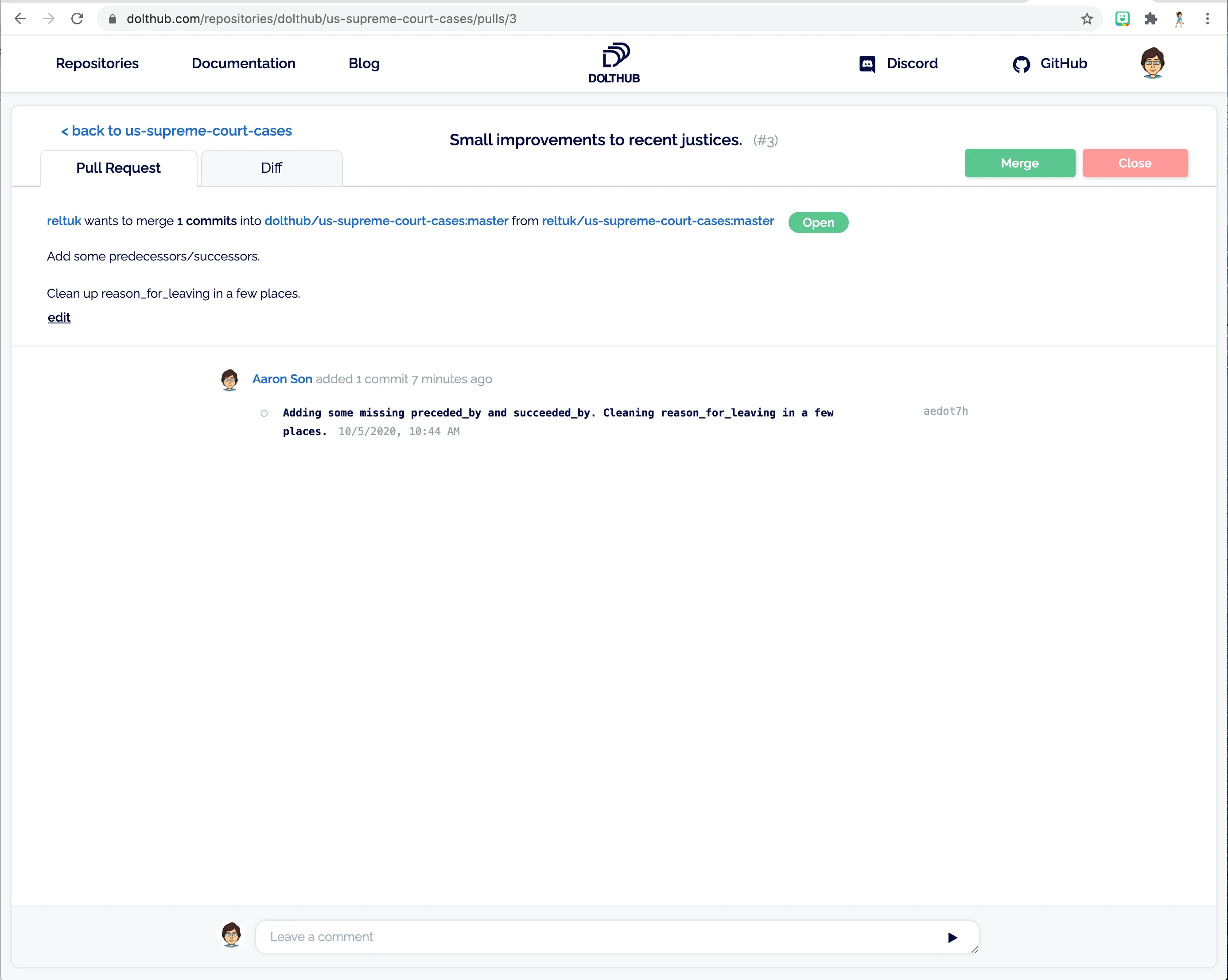
Task: Click the DoltHub logo
Action: (614, 62)
